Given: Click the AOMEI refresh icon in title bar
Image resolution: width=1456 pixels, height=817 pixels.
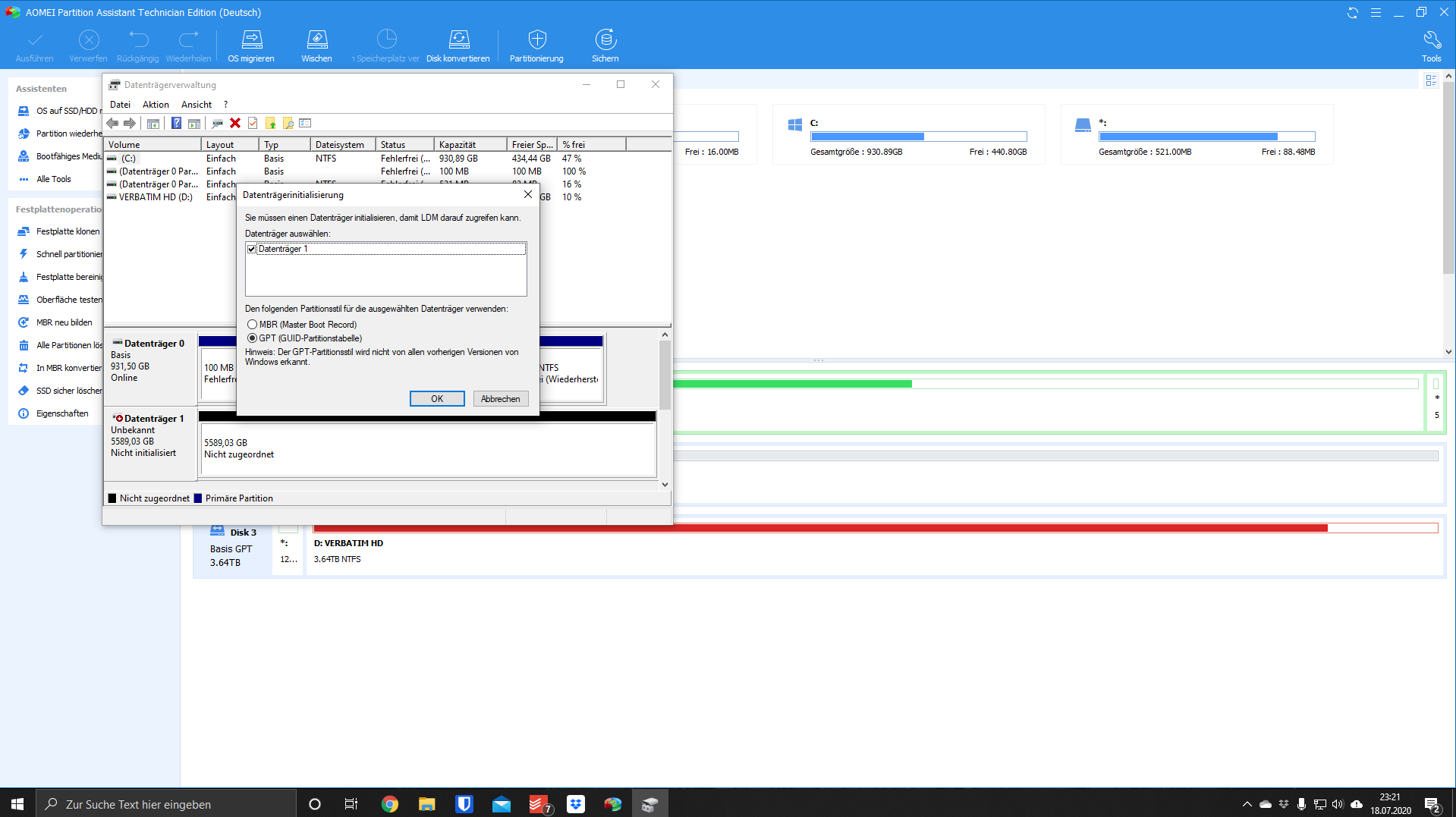Looking at the screenshot, I should (1353, 13).
